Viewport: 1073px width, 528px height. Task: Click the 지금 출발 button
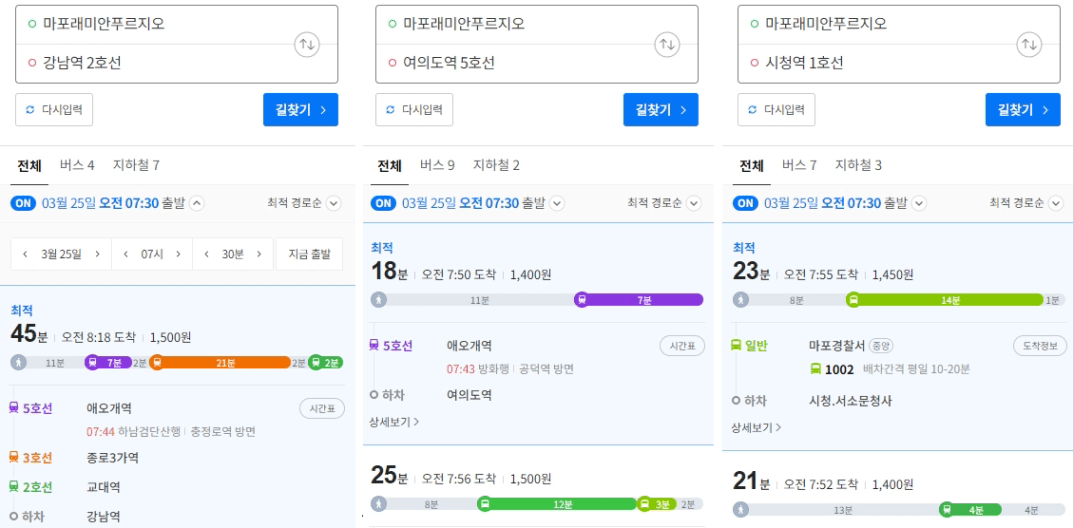point(309,254)
